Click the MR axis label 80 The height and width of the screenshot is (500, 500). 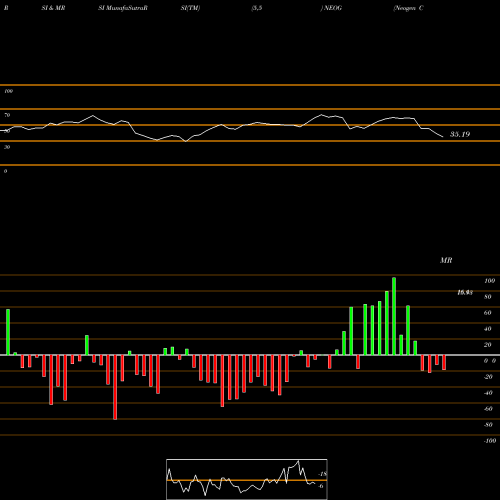click(488, 297)
